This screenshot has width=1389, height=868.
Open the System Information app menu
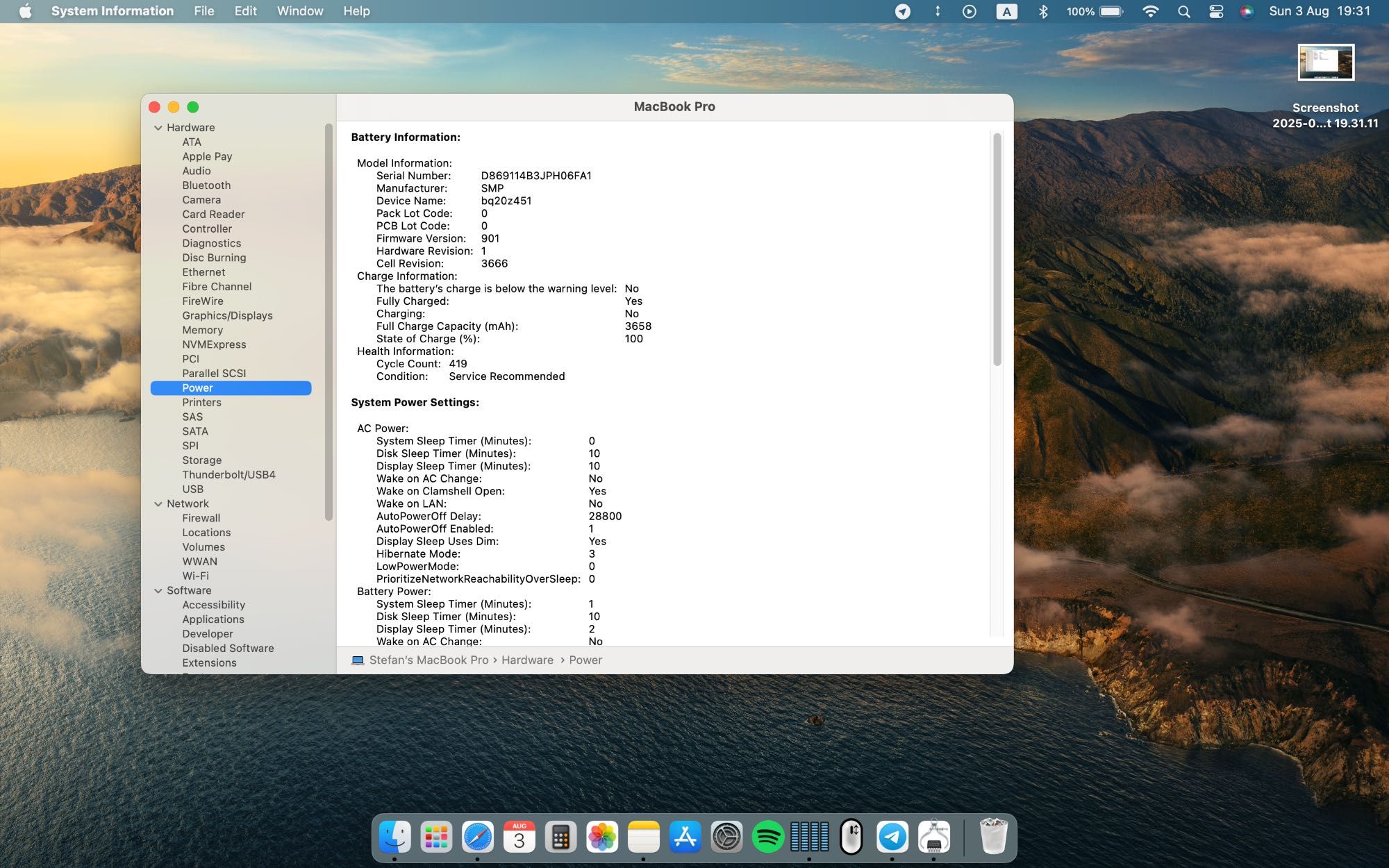tap(113, 11)
